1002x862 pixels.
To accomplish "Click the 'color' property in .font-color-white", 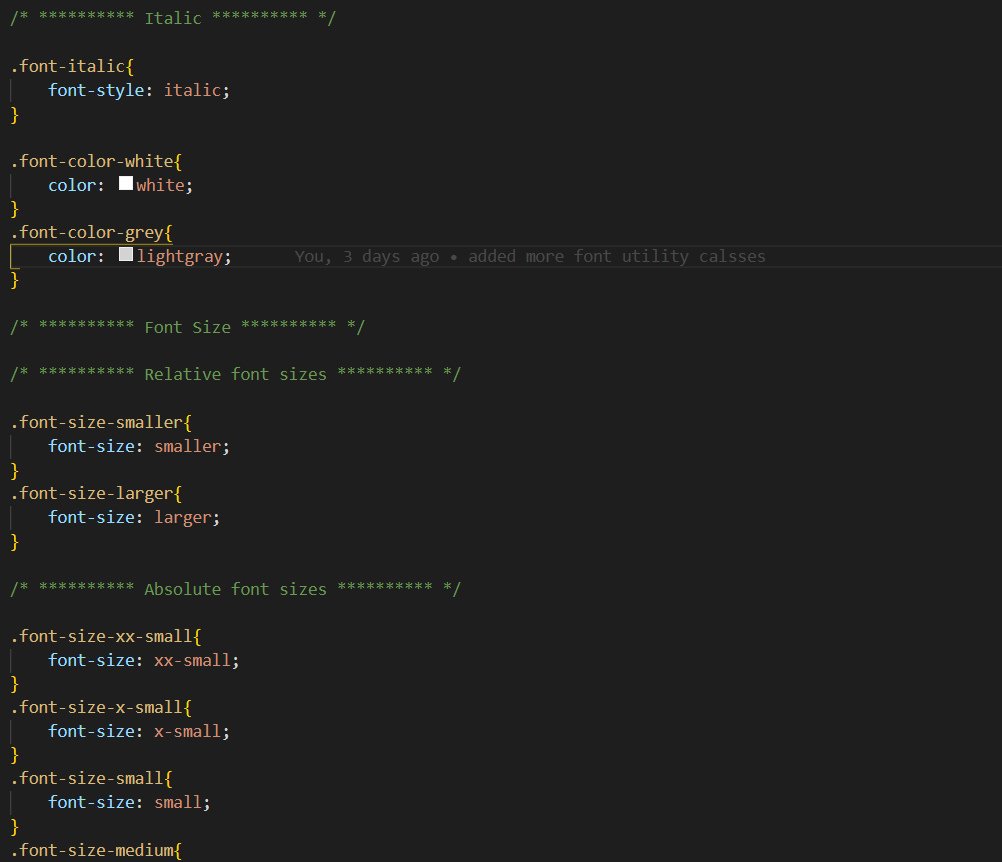I will pos(72,185).
